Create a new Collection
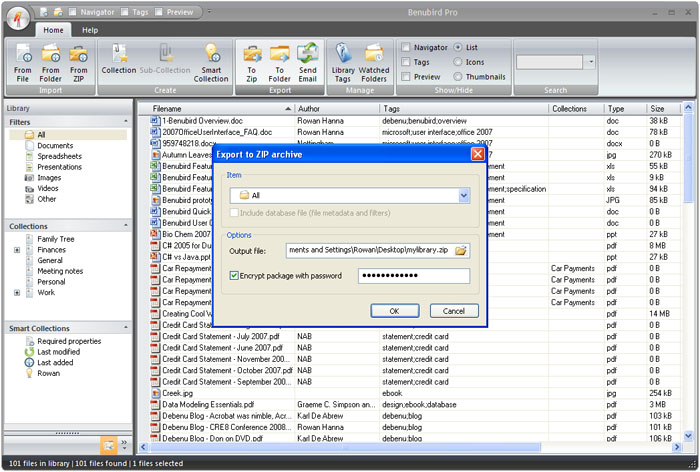 tap(119, 59)
